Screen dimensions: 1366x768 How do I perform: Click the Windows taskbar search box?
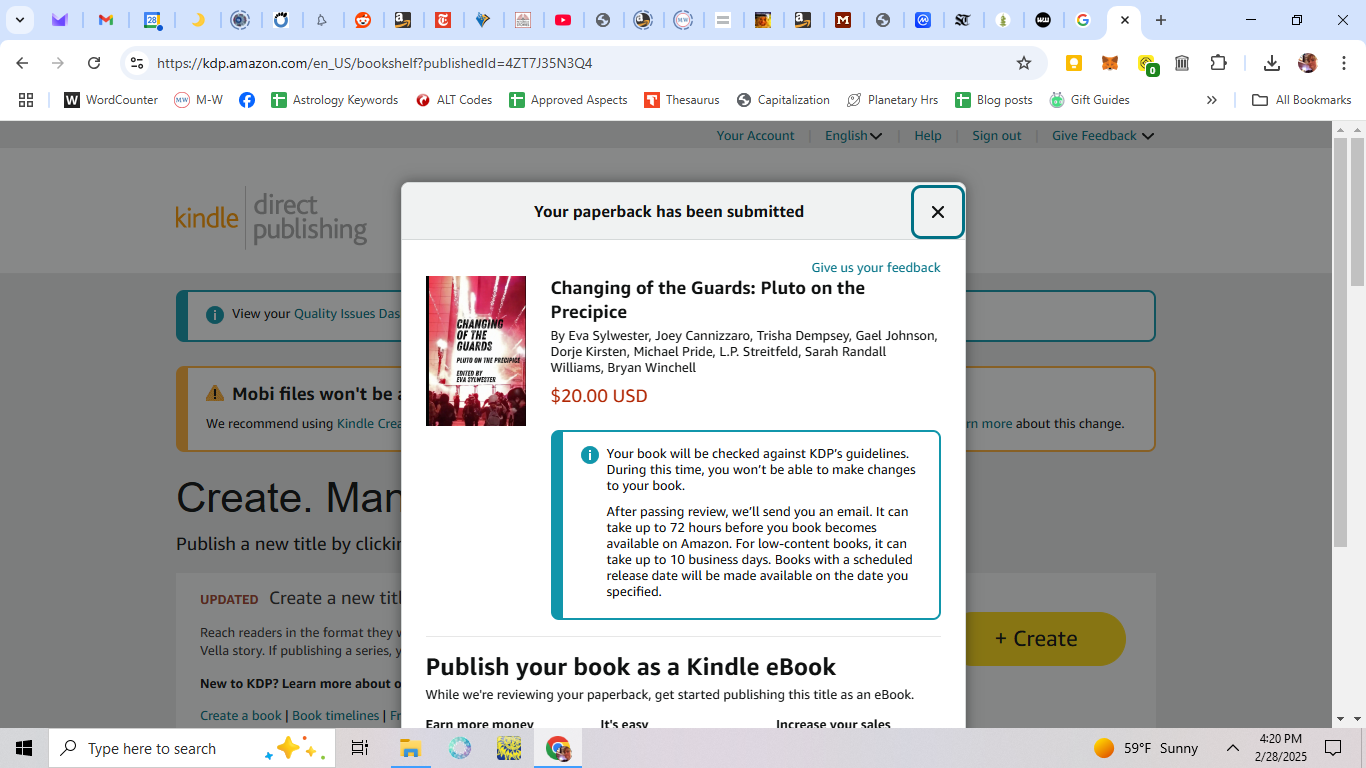[x=193, y=748]
